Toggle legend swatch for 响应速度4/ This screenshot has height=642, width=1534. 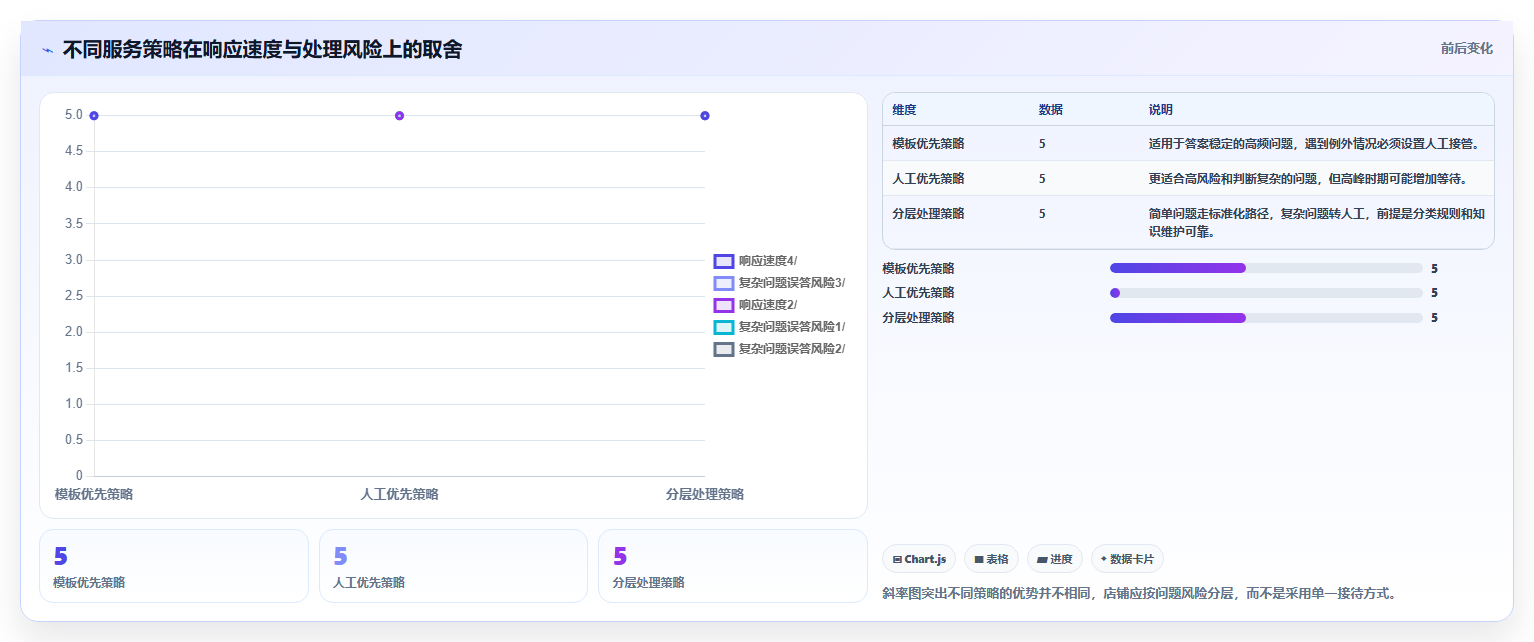pos(724,261)
